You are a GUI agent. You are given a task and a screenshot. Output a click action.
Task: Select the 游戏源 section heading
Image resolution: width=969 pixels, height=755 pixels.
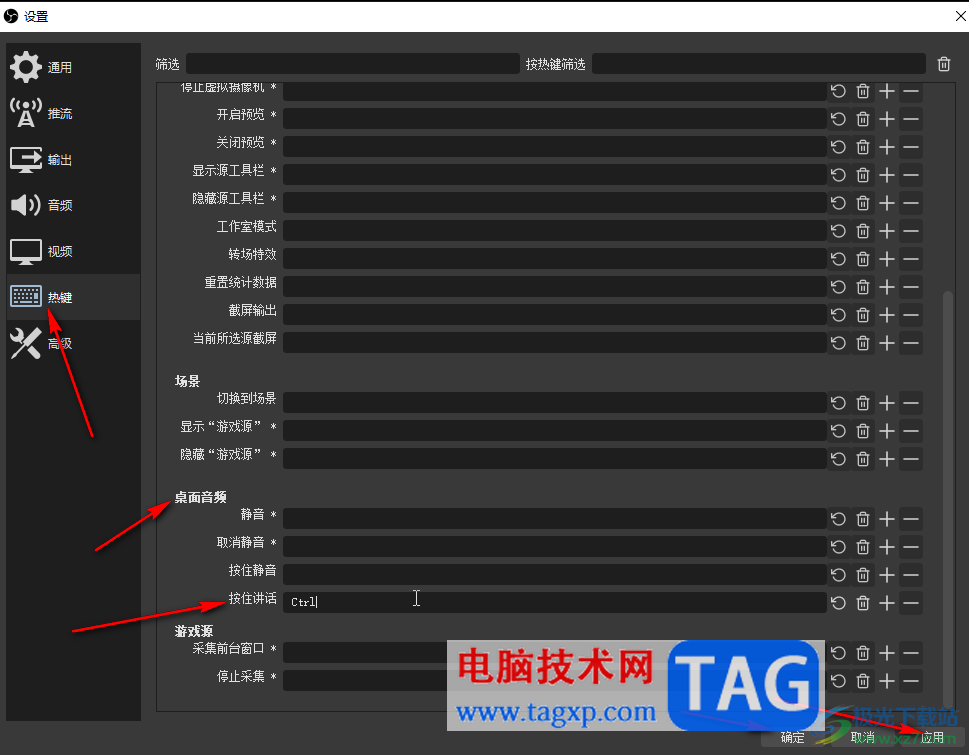pyautogui.click(x=193, y=631)
